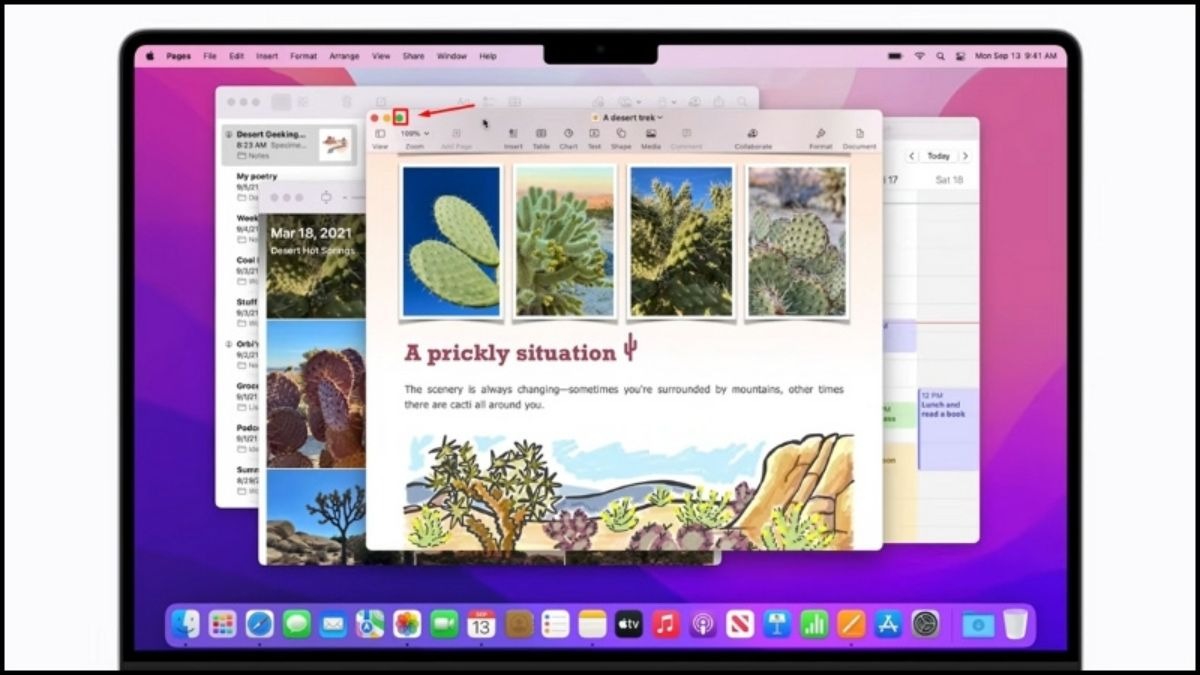Open Mail from the Dock
The image size is (1200, 675).
pos(333,624)
